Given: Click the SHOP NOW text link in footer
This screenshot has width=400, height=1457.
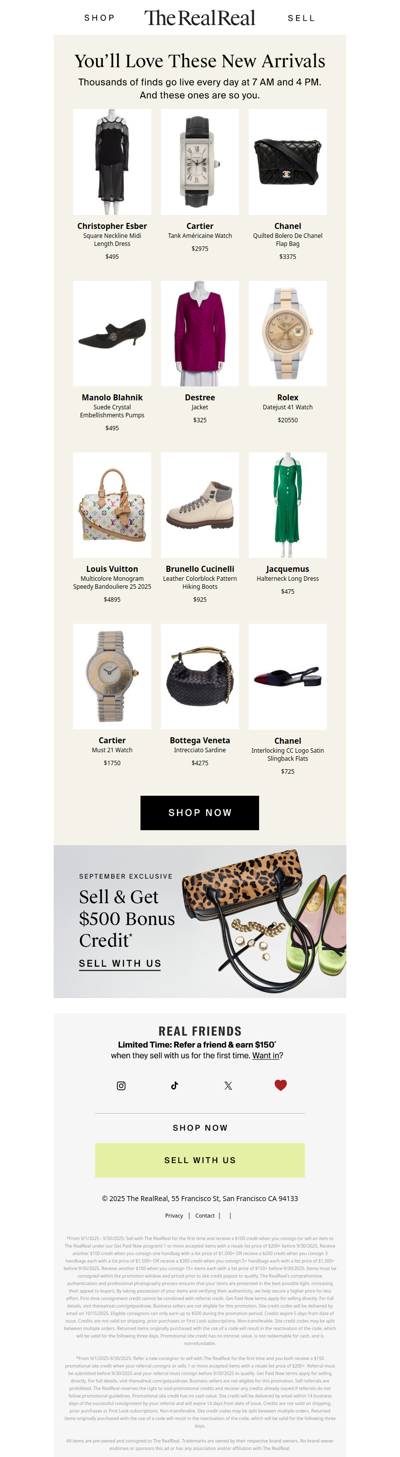Looking at the screenshot, I should click(200, 1128).
